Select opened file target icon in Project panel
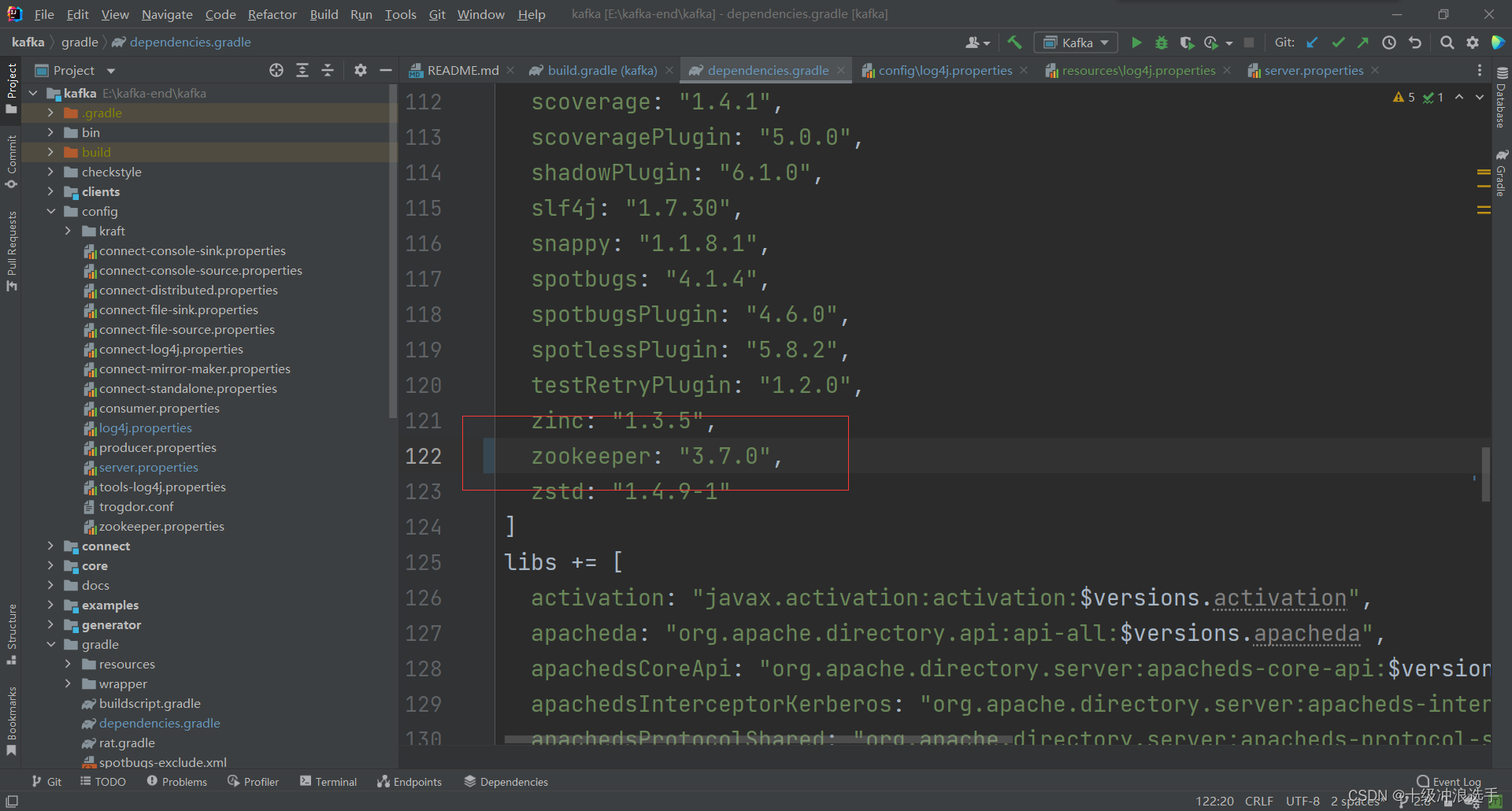This screenshot has height=811, width=1512. (x=276, y=70)
